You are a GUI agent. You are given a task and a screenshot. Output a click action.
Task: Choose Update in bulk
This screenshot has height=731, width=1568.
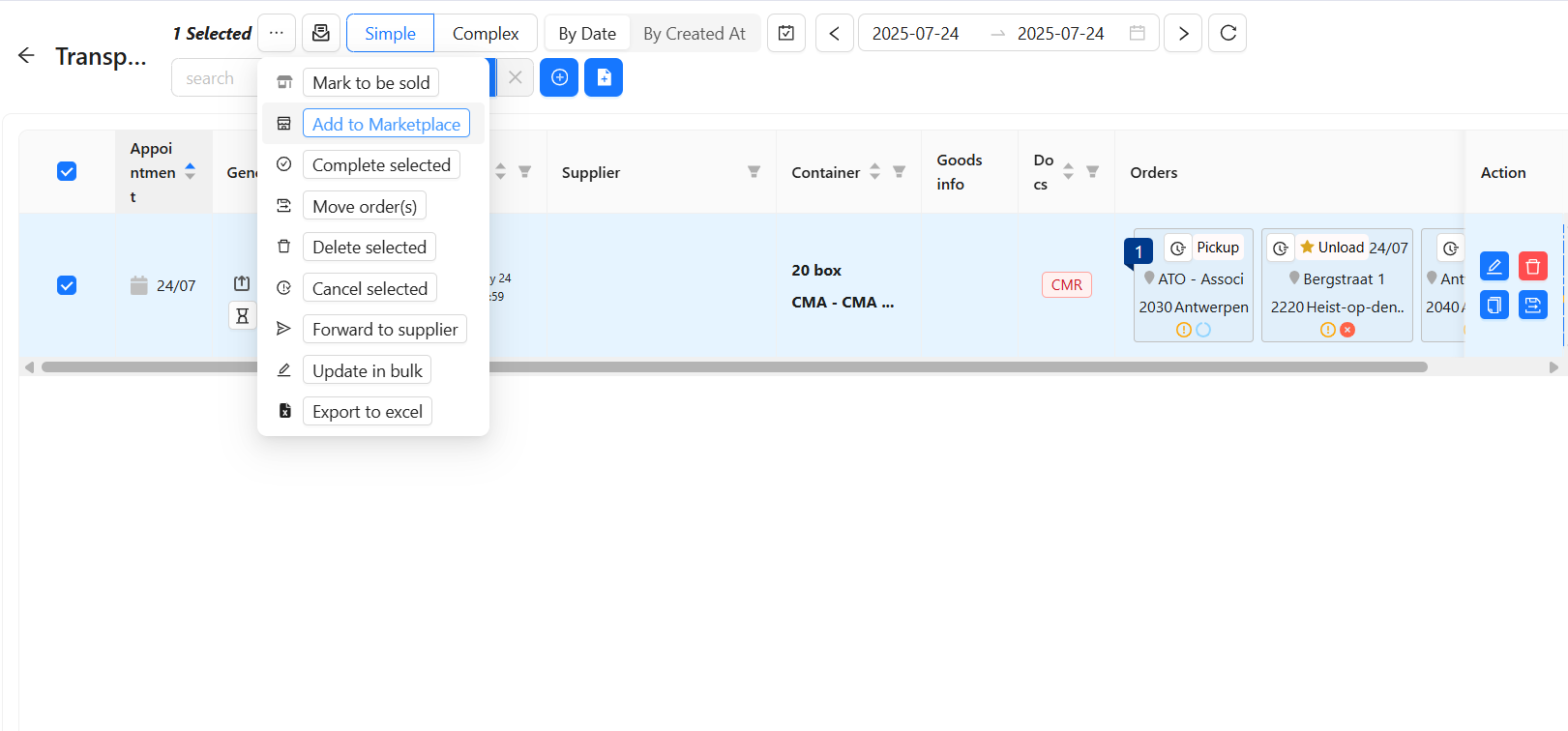click(368, 370)
